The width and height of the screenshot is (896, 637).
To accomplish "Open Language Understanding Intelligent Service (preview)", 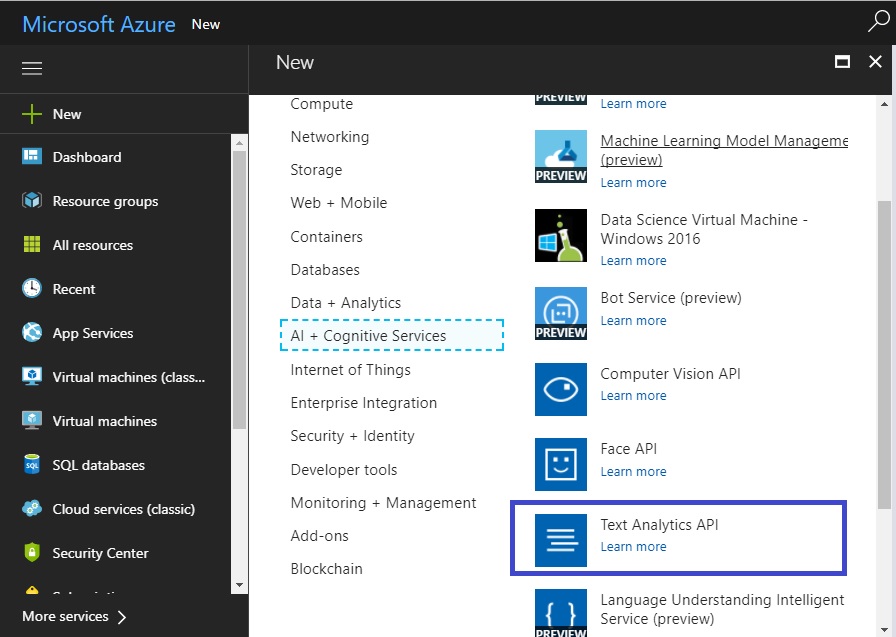I will point(722,609).
